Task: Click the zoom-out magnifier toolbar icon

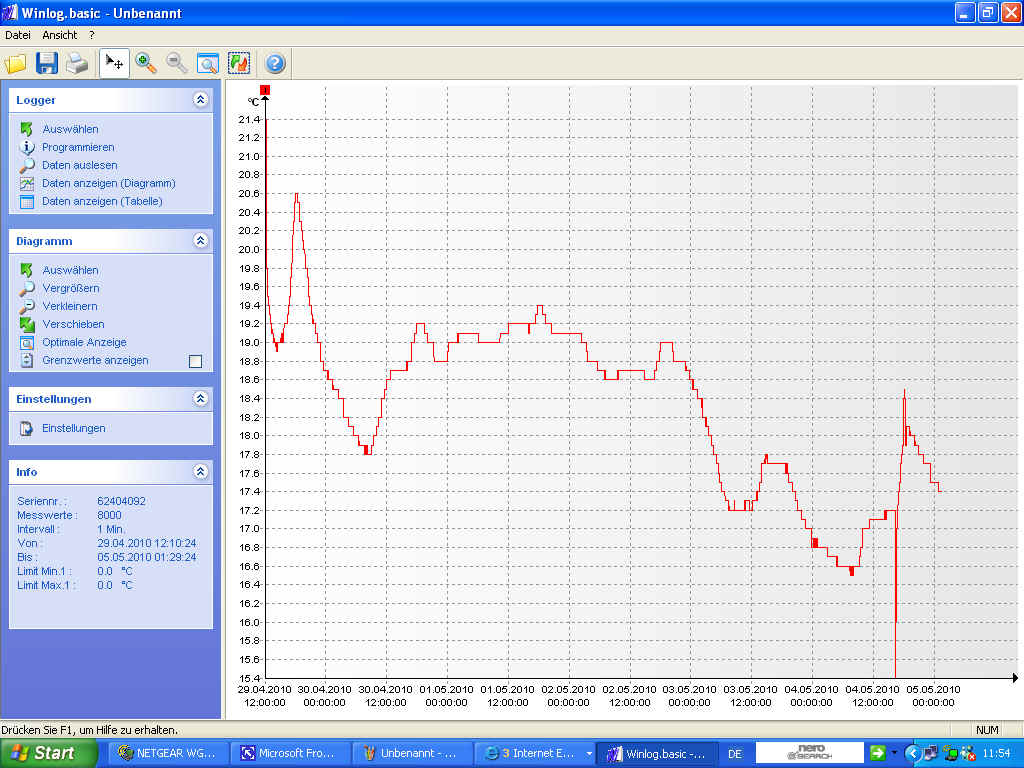Action: (x=176, y=63)
